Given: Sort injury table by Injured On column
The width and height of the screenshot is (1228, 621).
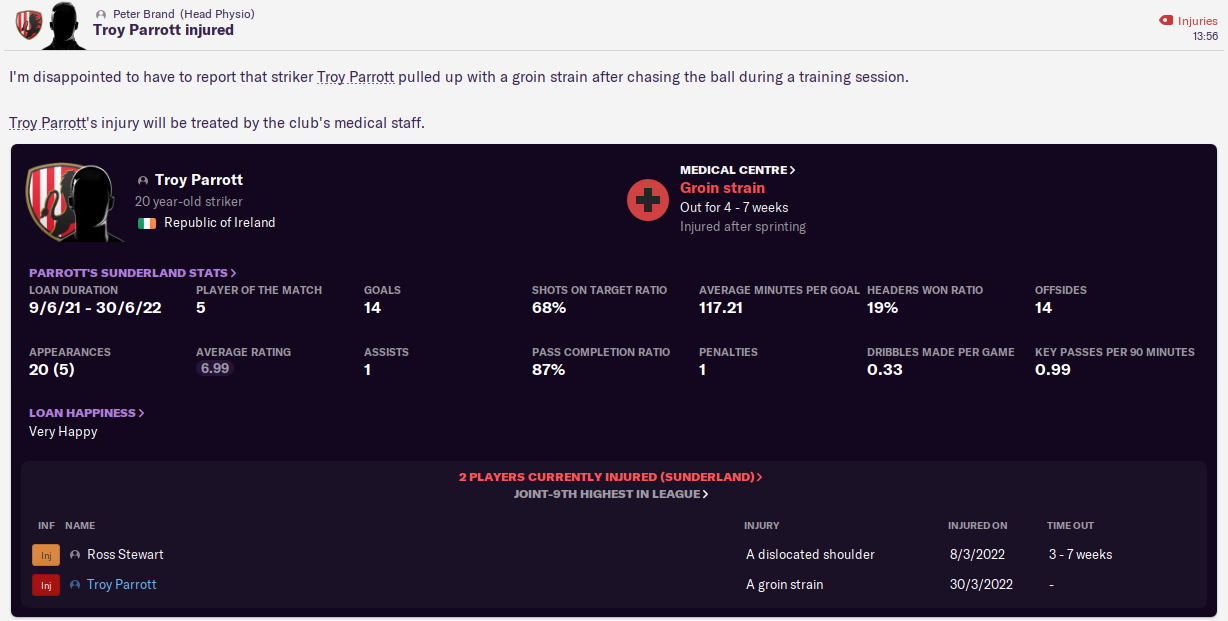Looking at the screenshot, I should click(x=978, y=525).
